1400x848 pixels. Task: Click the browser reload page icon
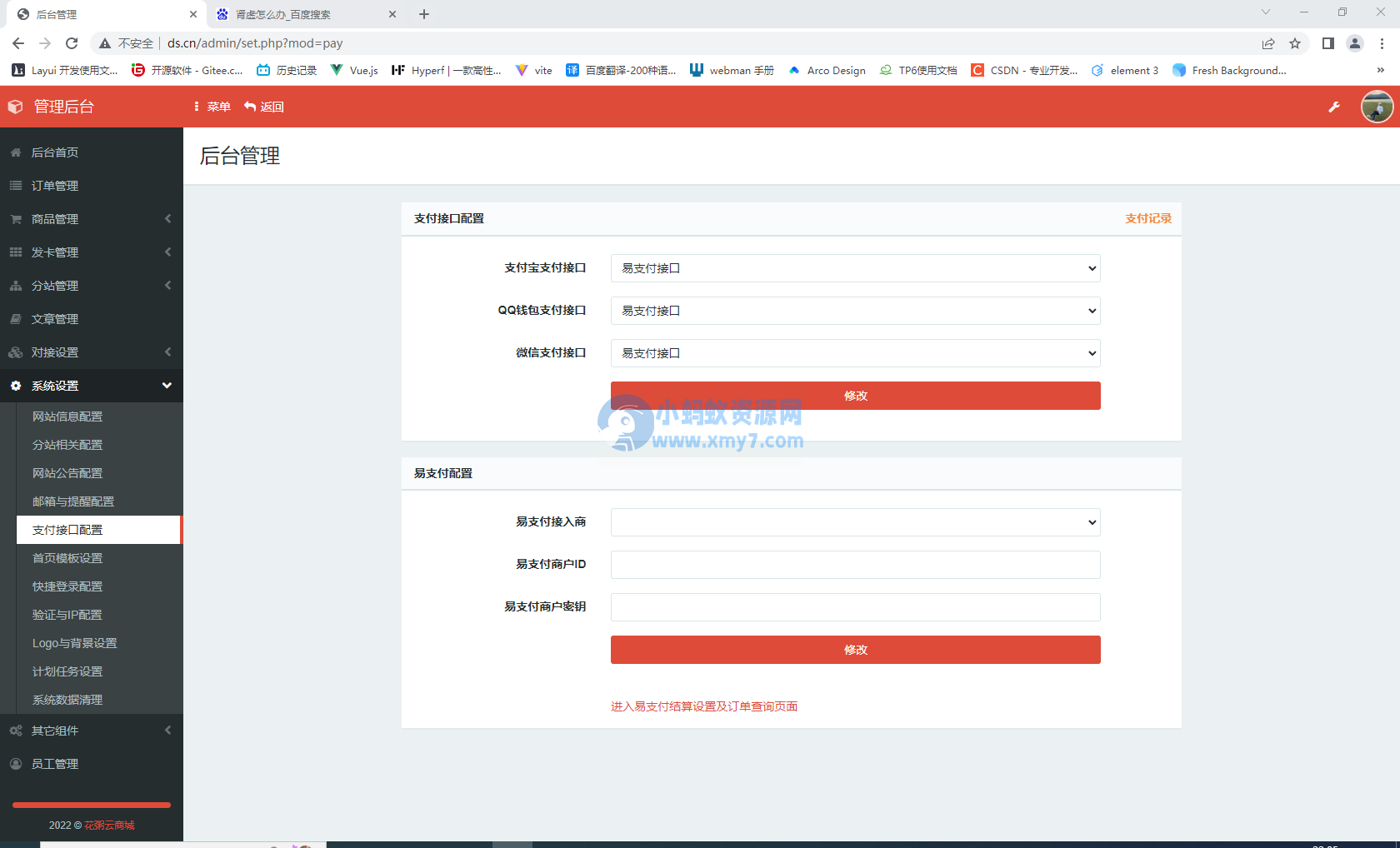72,43
